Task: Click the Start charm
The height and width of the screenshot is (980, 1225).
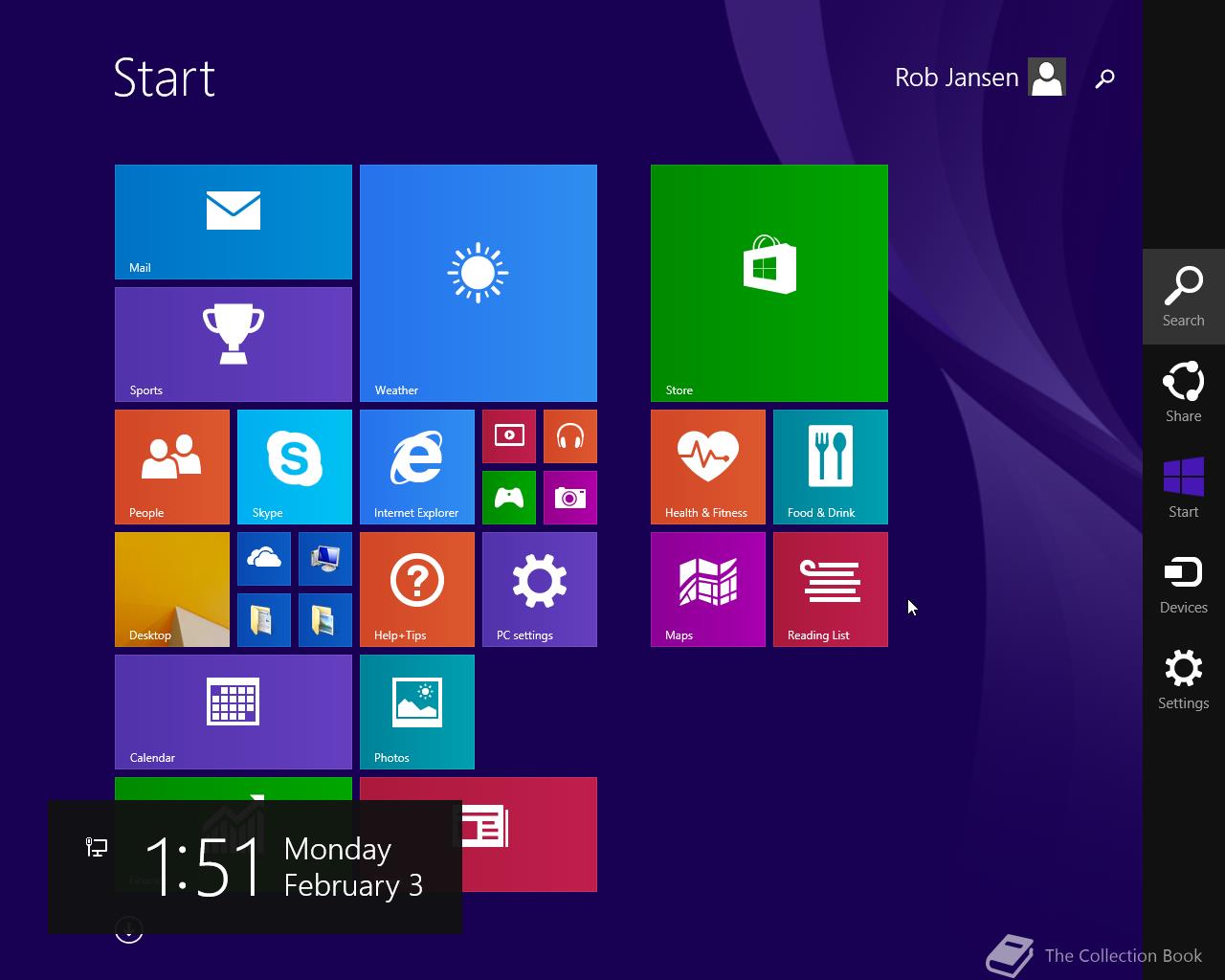Action: [1184, 488]
